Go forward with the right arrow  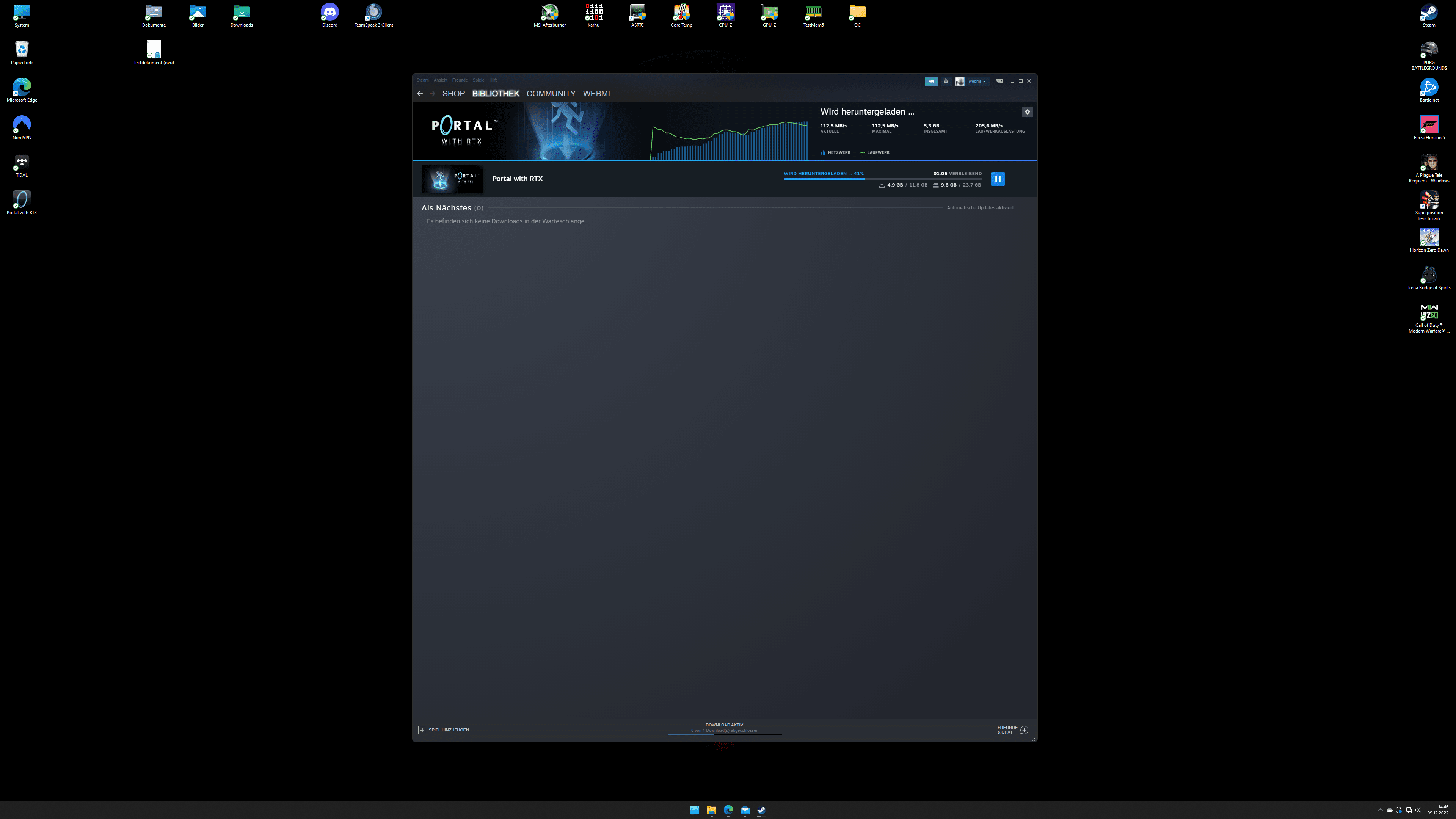[x=432, y=94]
